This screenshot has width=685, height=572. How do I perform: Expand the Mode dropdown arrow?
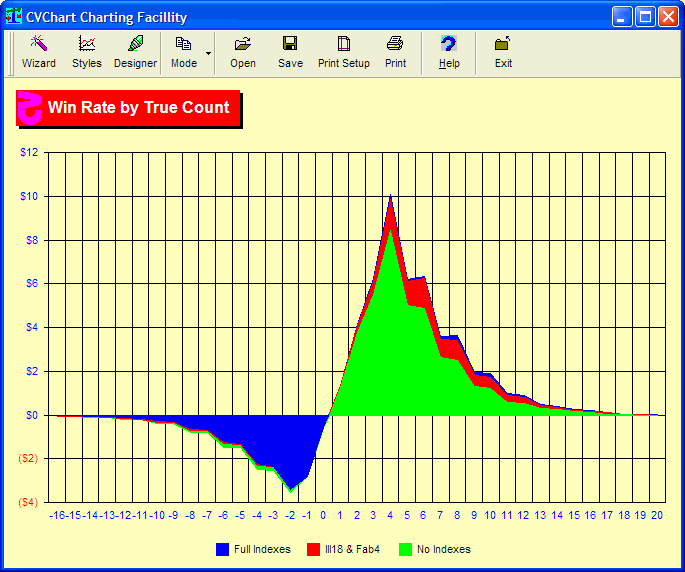point(208,52)
